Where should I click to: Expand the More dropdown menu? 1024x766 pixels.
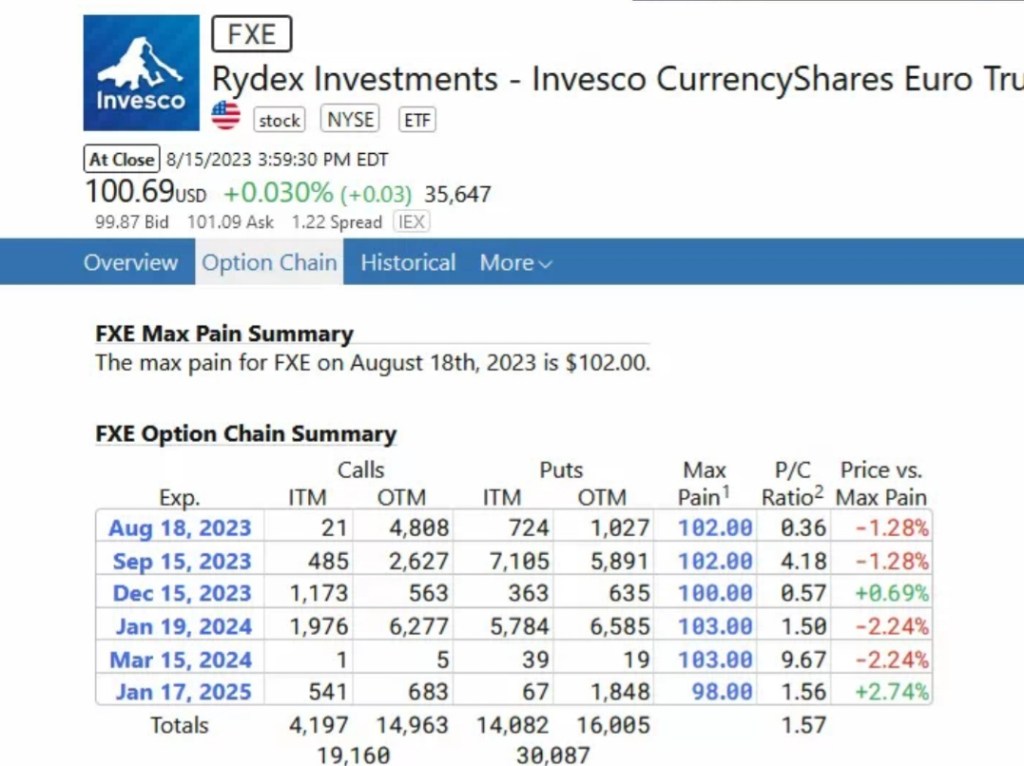pyautogui.click(x=515, y=263)
